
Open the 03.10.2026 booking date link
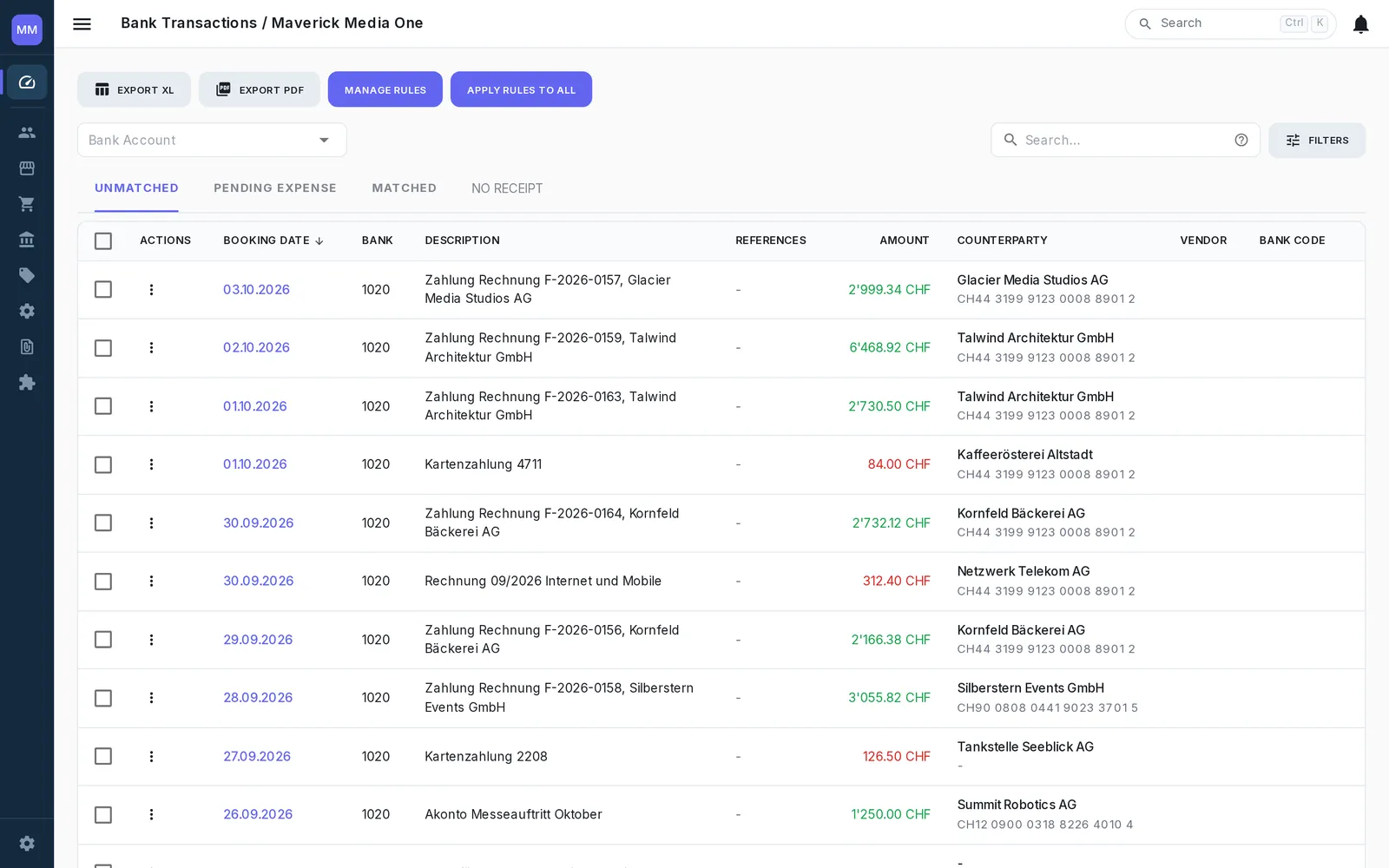pos(256,290)
